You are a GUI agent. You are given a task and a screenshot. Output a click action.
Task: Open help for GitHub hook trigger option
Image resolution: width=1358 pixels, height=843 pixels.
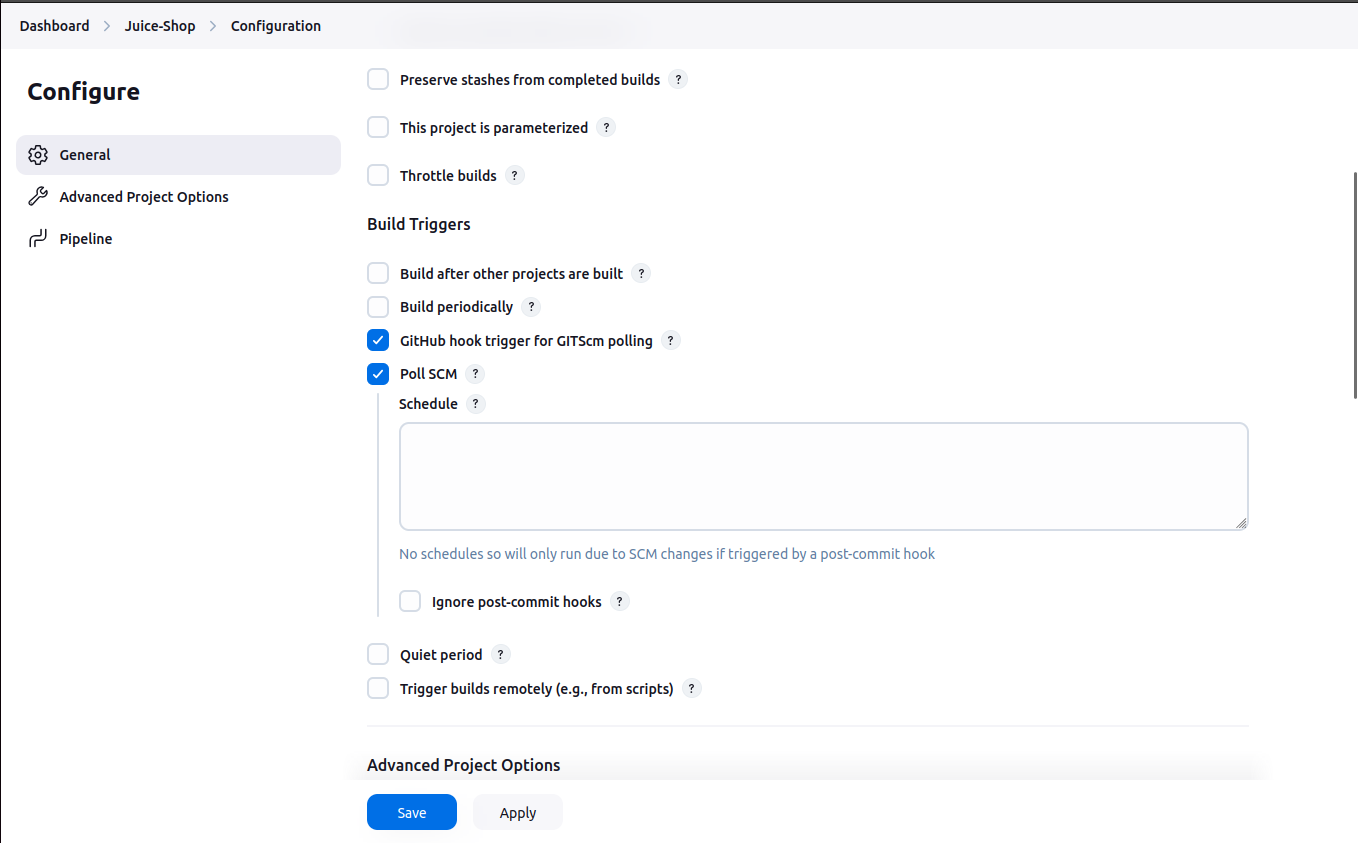(671, 341)
